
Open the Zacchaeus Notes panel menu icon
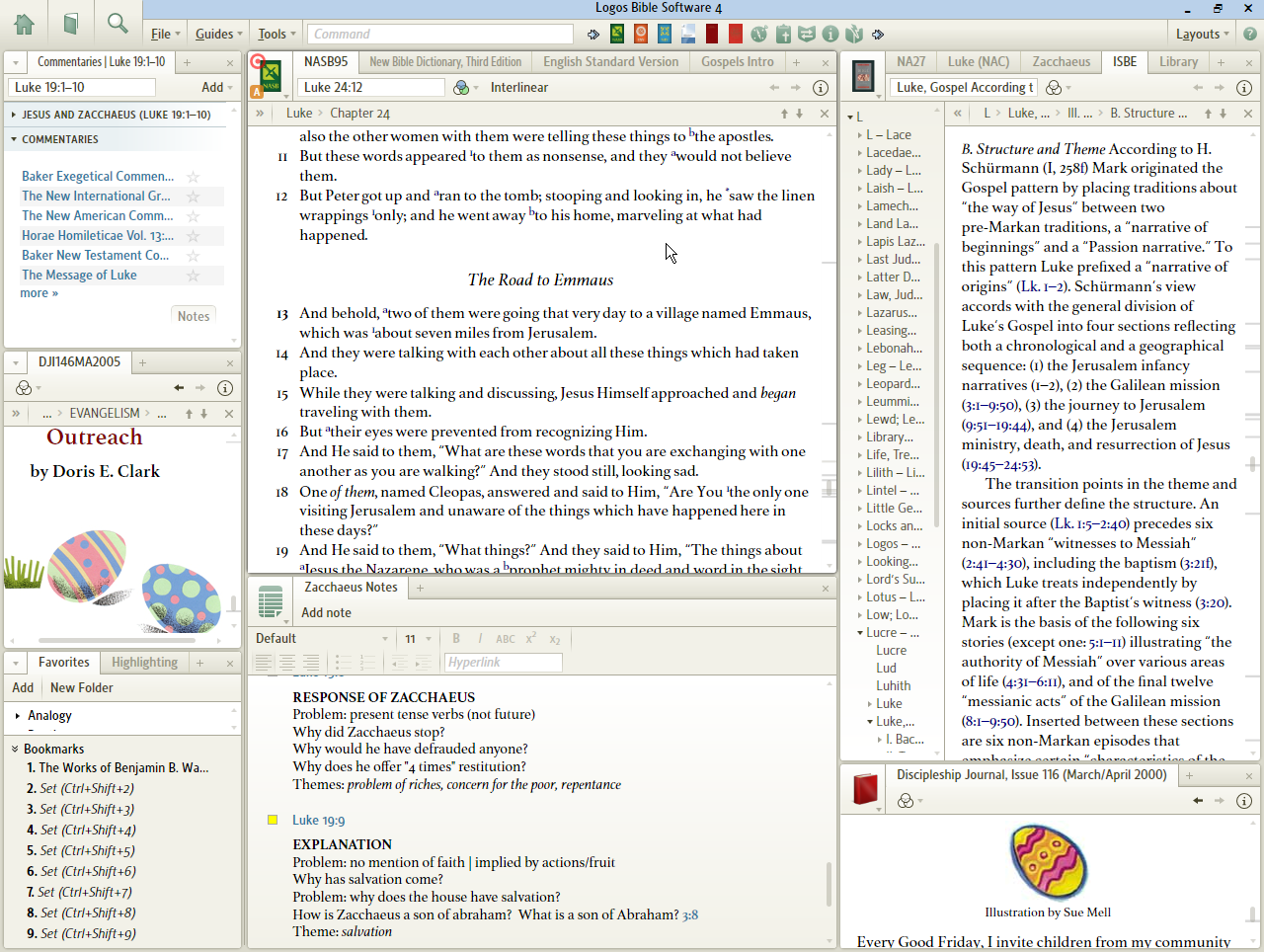click(271, 600)
